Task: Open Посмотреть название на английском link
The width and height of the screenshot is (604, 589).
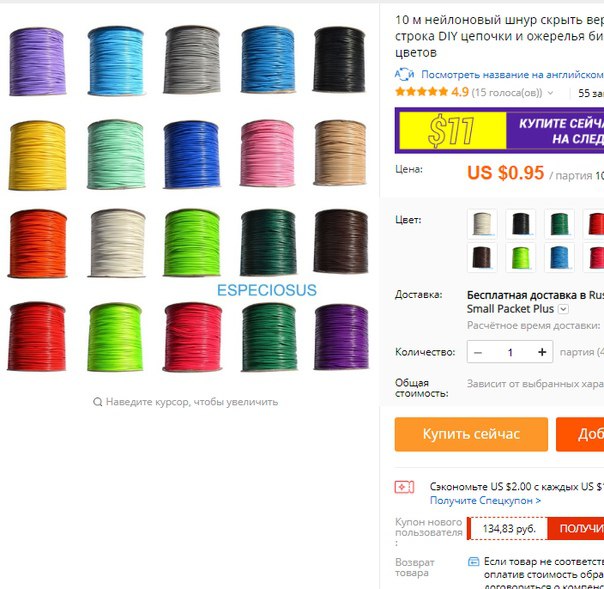Action: (512, 74)
